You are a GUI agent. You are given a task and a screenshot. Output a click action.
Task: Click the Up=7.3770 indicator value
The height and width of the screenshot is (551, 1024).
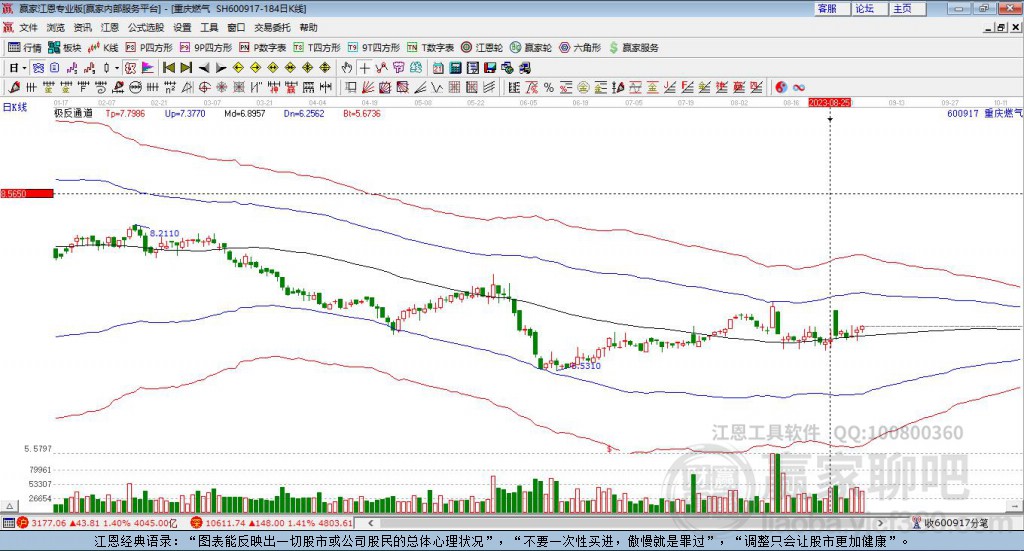point(185,114)
